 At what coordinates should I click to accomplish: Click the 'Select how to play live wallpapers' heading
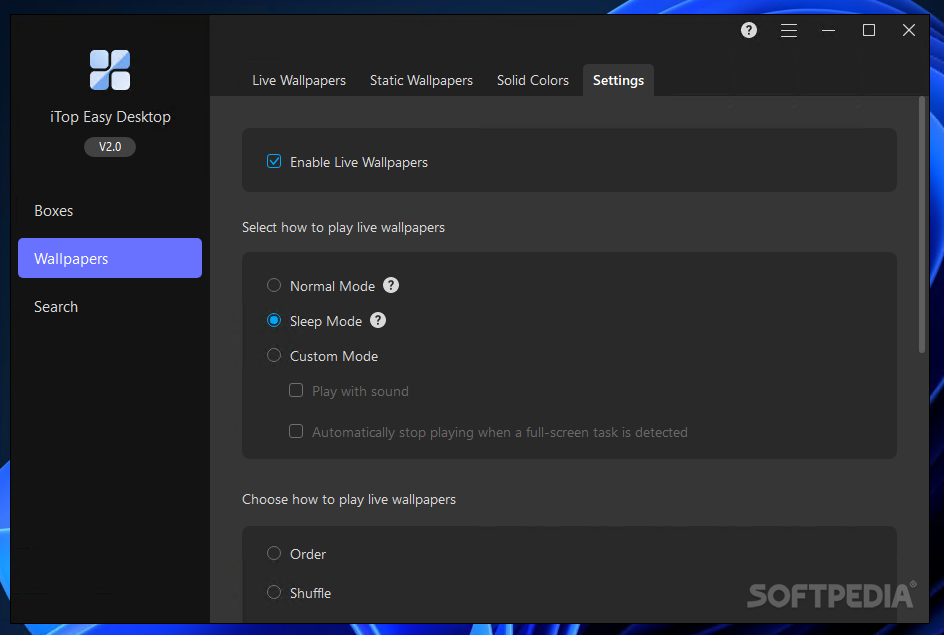[x=343, y=228]
